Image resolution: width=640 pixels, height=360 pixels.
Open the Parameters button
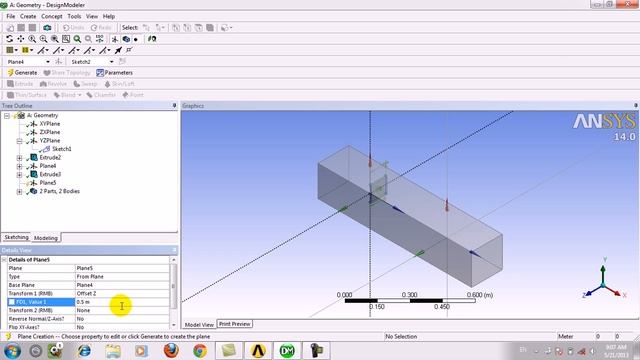(115, 72)
